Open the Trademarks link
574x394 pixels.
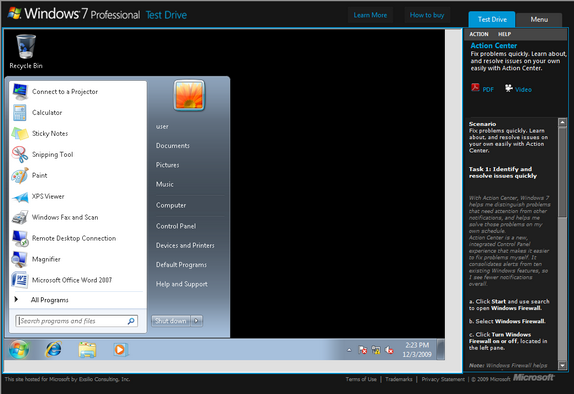coord(399,379)
